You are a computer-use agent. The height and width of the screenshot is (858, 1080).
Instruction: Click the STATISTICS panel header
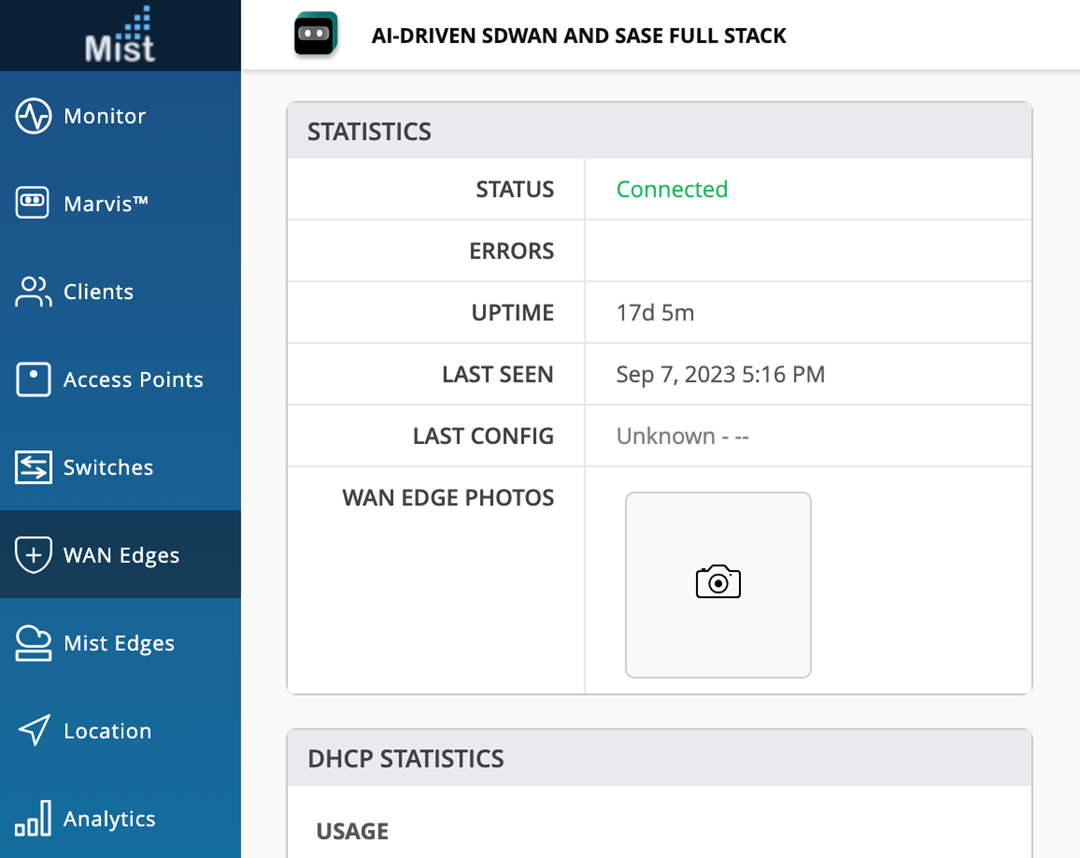(x=659, y=131)
